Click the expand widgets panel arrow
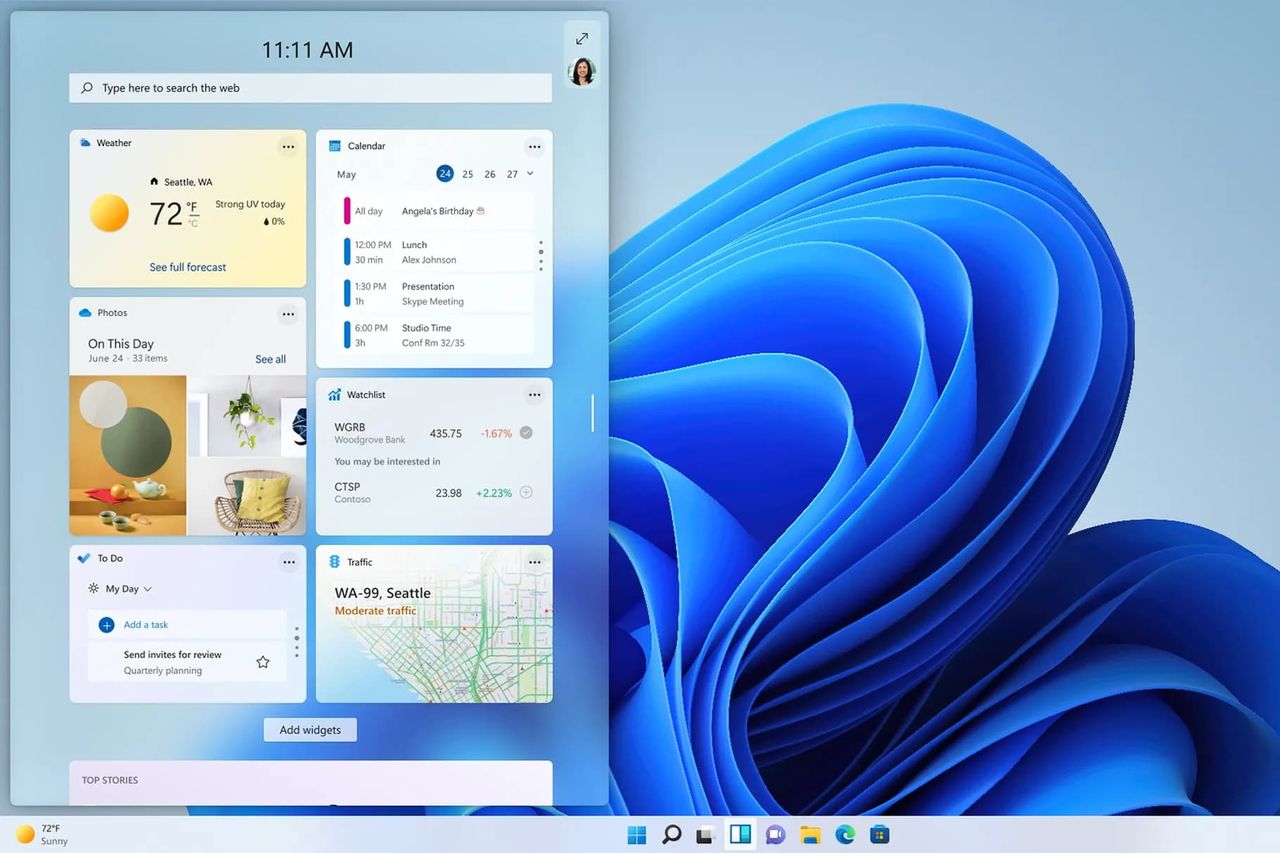The height and width of the screenshot is (853, 1280). [581, 38]
